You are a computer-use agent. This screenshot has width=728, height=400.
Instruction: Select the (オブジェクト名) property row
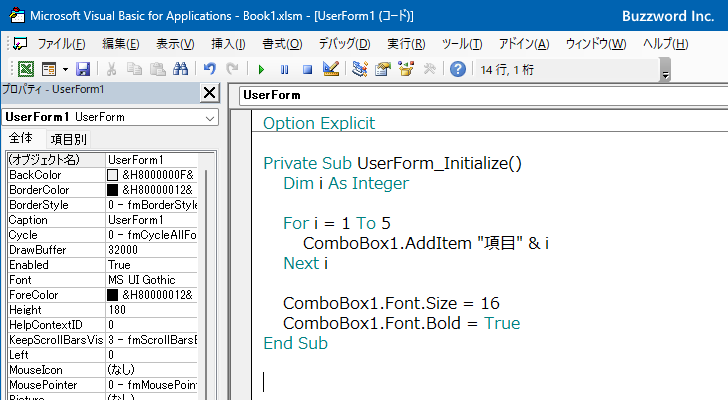coord(103,160)
